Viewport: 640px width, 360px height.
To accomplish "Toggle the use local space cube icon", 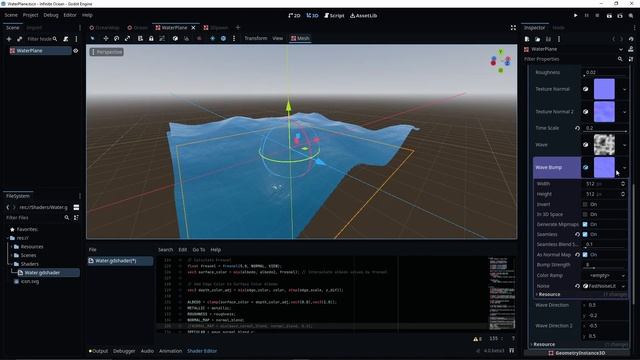I will coord(175,38).
